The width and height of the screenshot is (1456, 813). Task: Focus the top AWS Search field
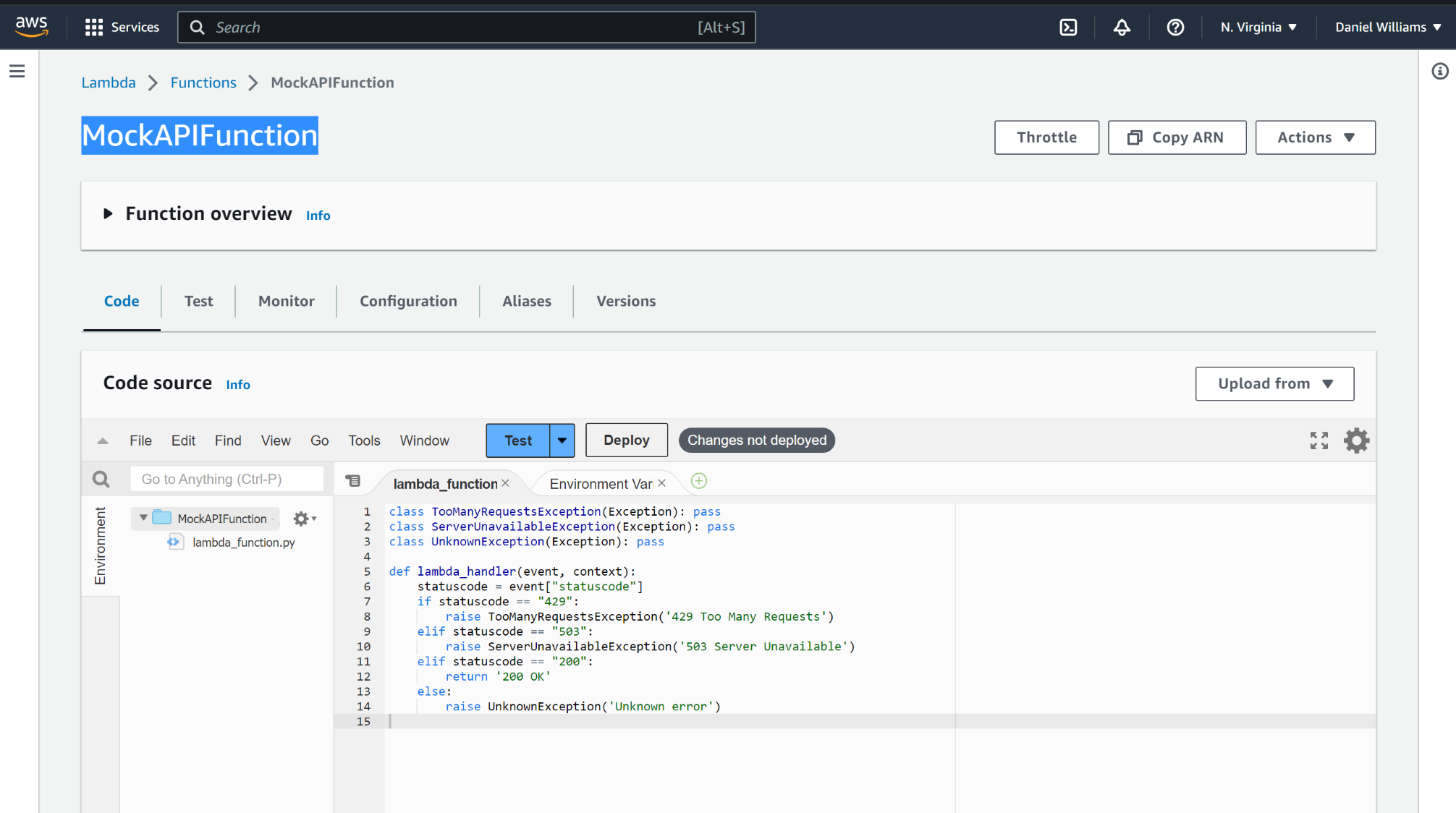click(x=467, y=27)
